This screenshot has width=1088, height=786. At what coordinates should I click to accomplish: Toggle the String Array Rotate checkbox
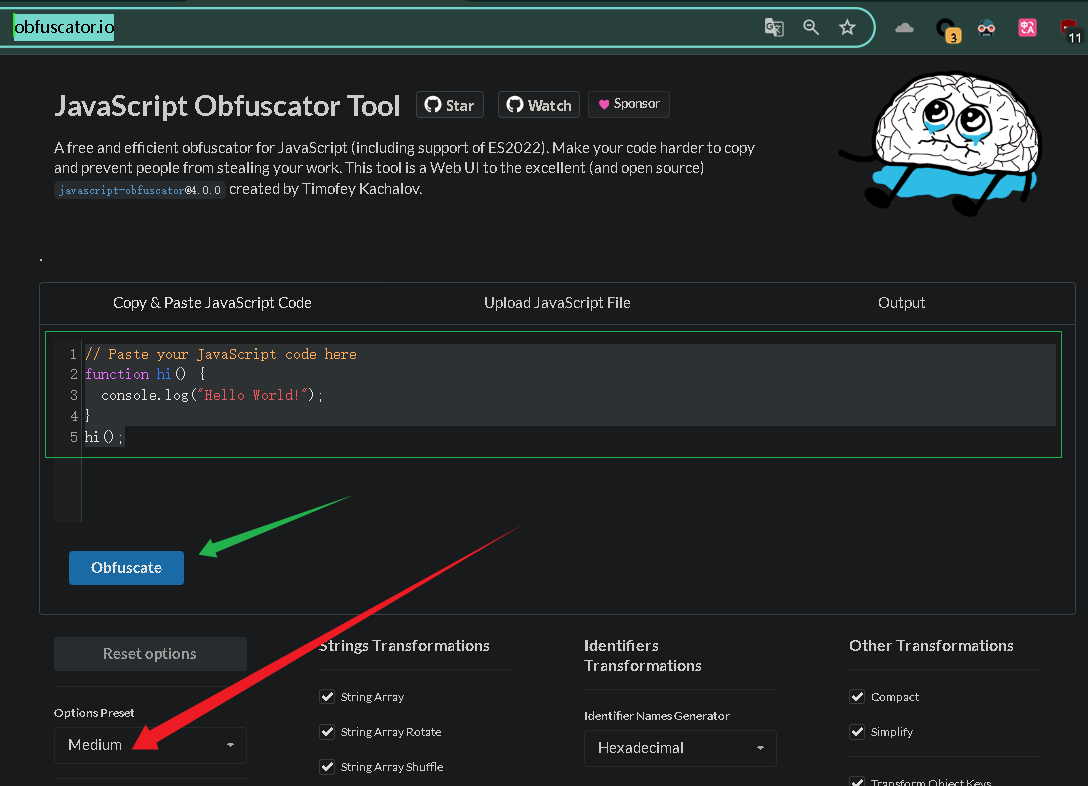[327, 732]
